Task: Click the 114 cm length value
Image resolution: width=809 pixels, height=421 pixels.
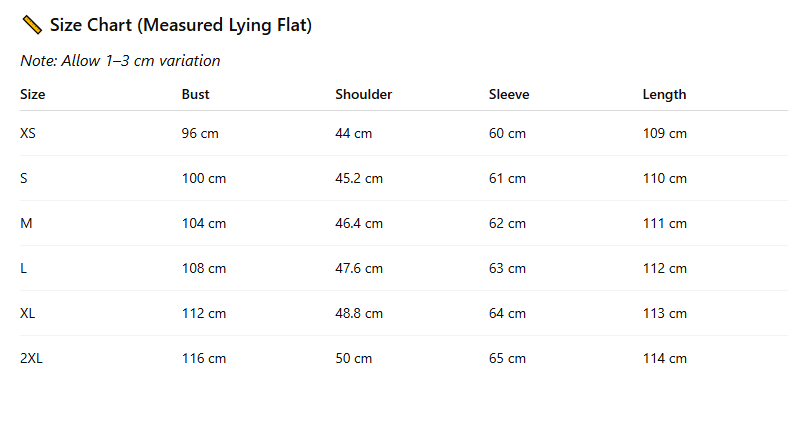Action: [665, 358]
